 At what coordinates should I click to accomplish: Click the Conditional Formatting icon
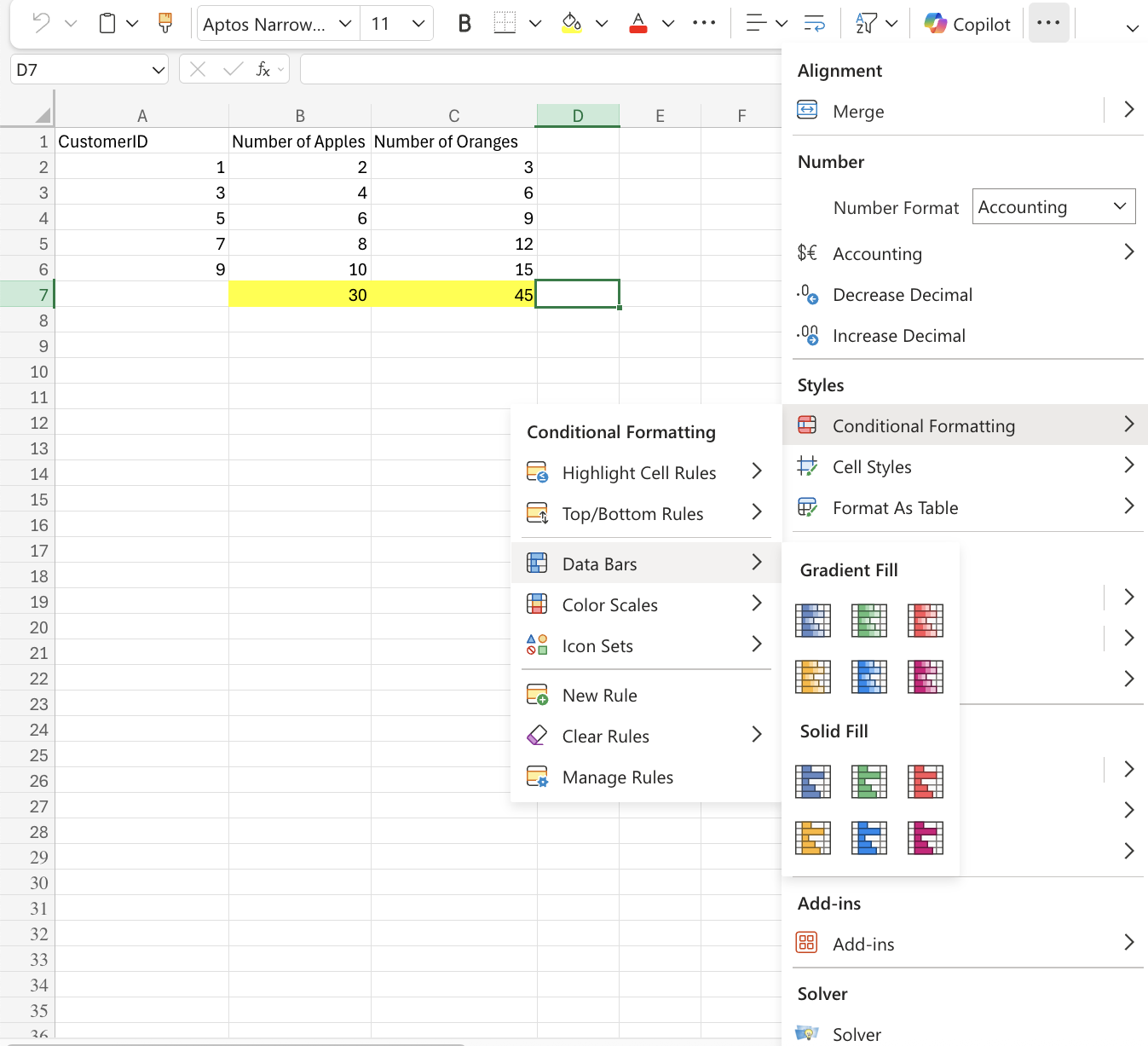tap(808, 424)
